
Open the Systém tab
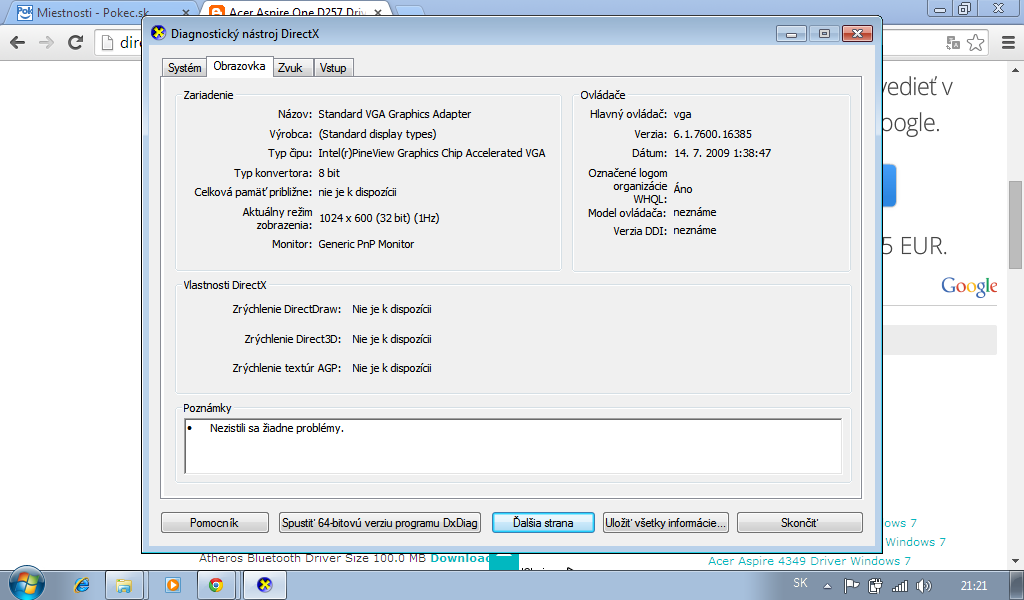tap(184, 68)
